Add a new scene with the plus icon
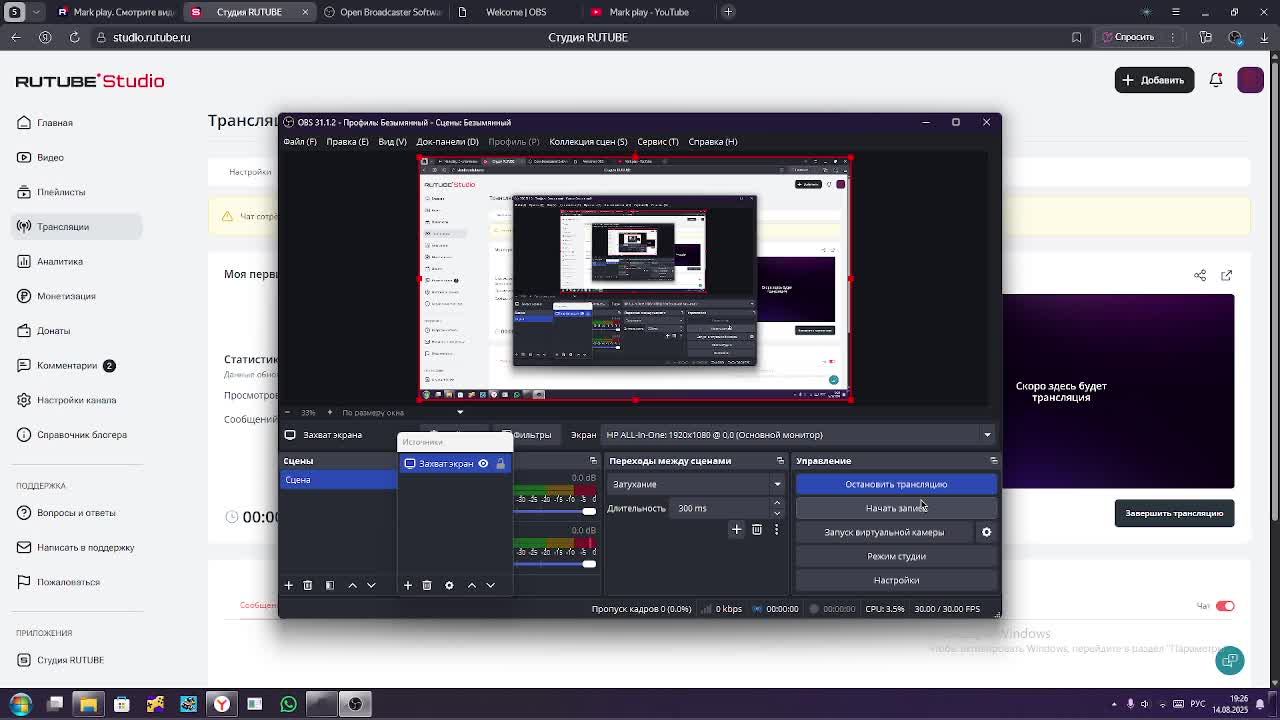The image size is (1280, 720). [289, 585]
